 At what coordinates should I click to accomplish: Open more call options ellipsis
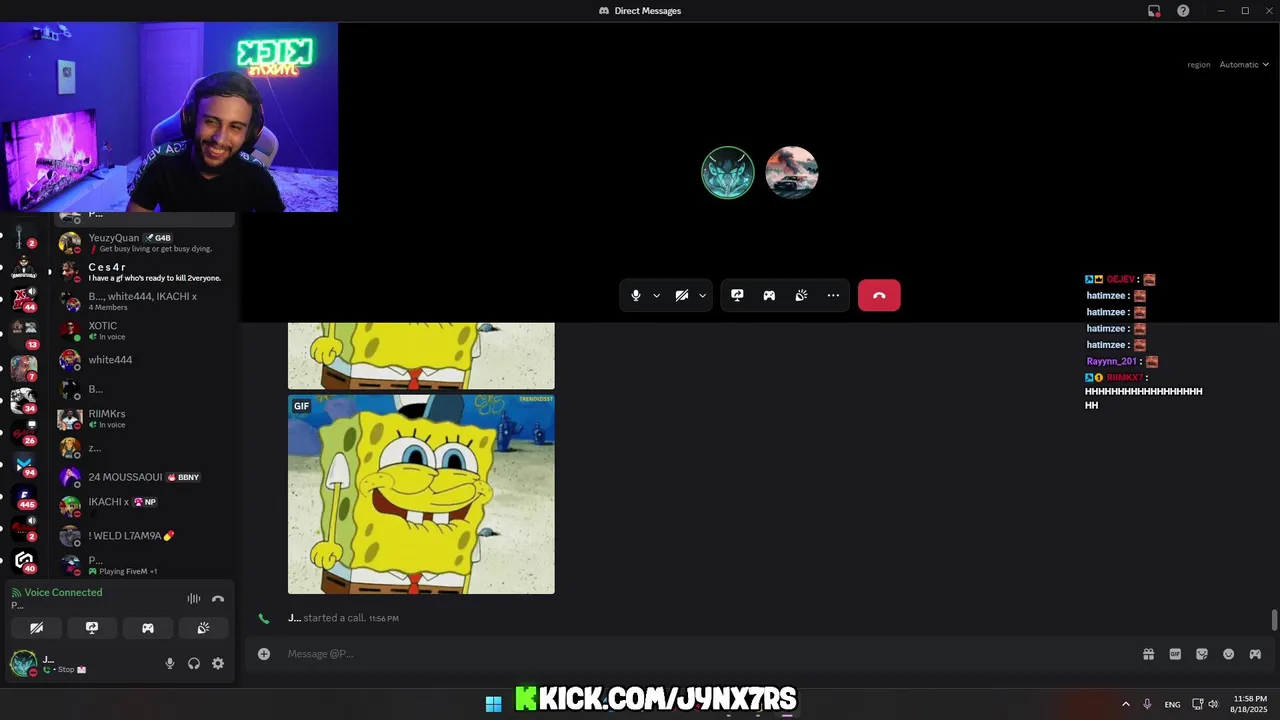pyautogui.click(x=833, y=295)
